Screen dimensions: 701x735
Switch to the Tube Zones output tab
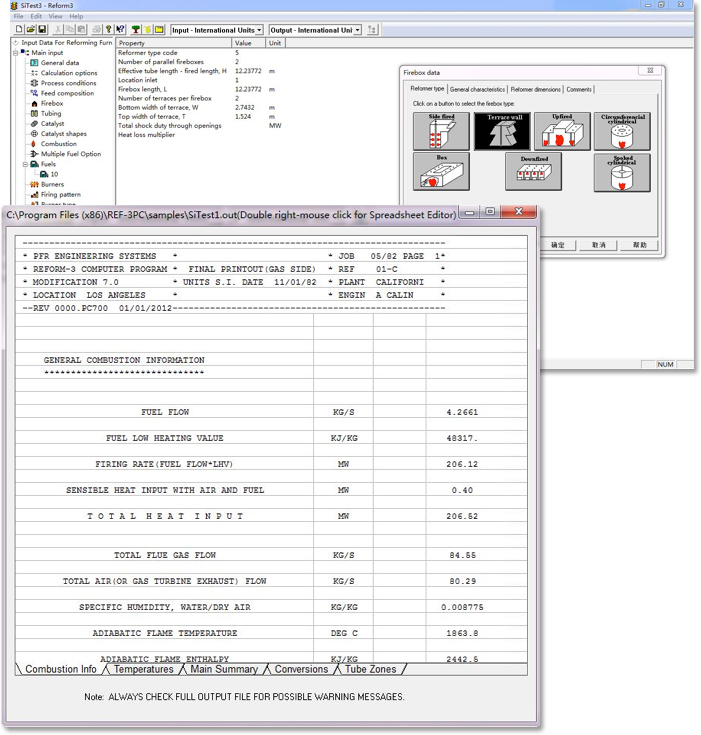370,669
